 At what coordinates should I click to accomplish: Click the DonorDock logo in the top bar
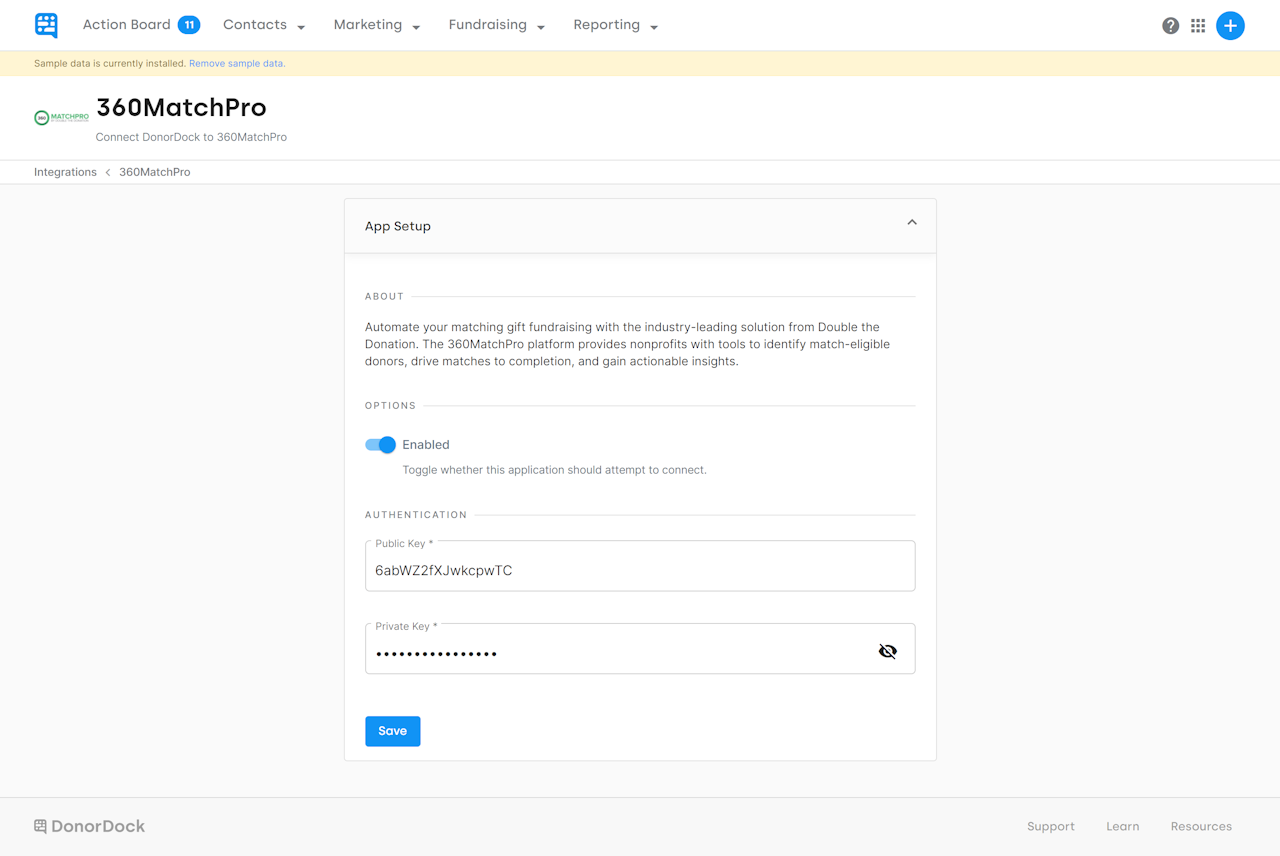click(45, 25)
